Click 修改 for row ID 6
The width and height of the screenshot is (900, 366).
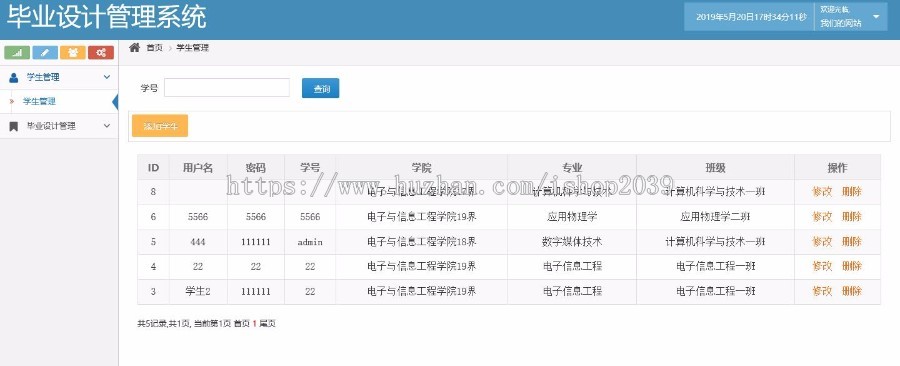pyautogui.click(x=822, y=217)
